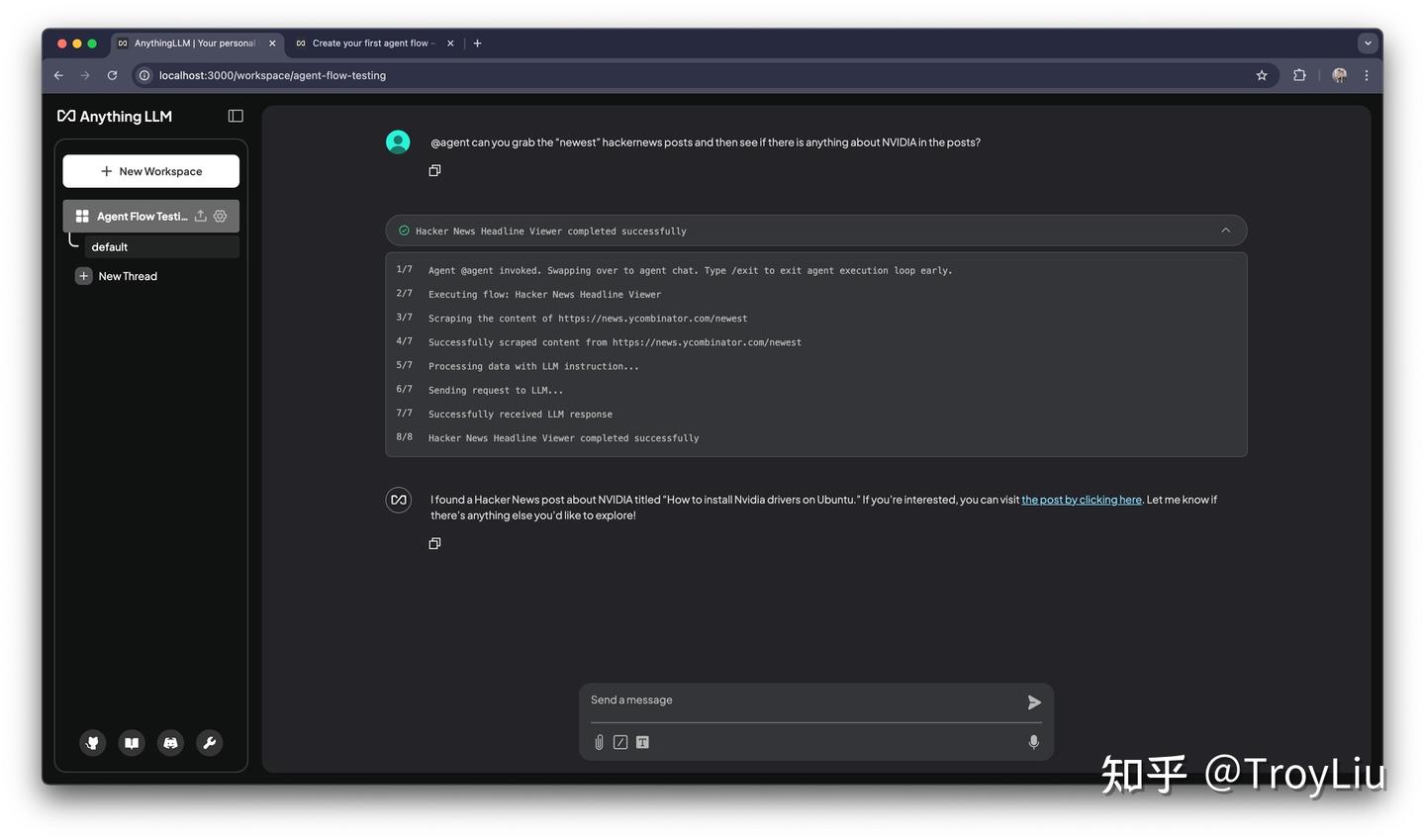Open the Discord icon in sidebar footer
This screenshot has height=840, width=1425.
click(x=170, y=743)
